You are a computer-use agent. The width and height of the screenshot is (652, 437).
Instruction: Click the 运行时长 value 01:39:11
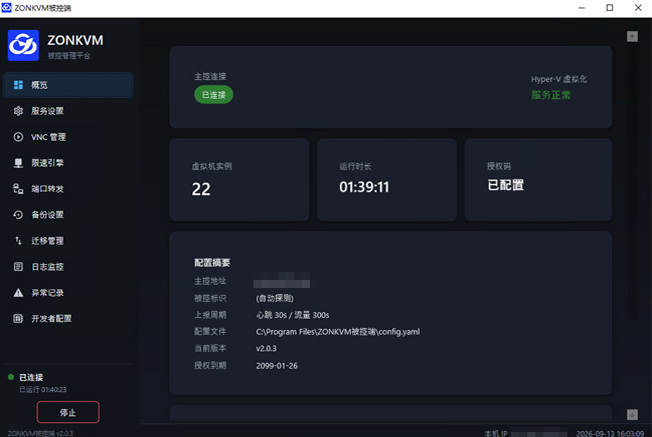[364, 187]
